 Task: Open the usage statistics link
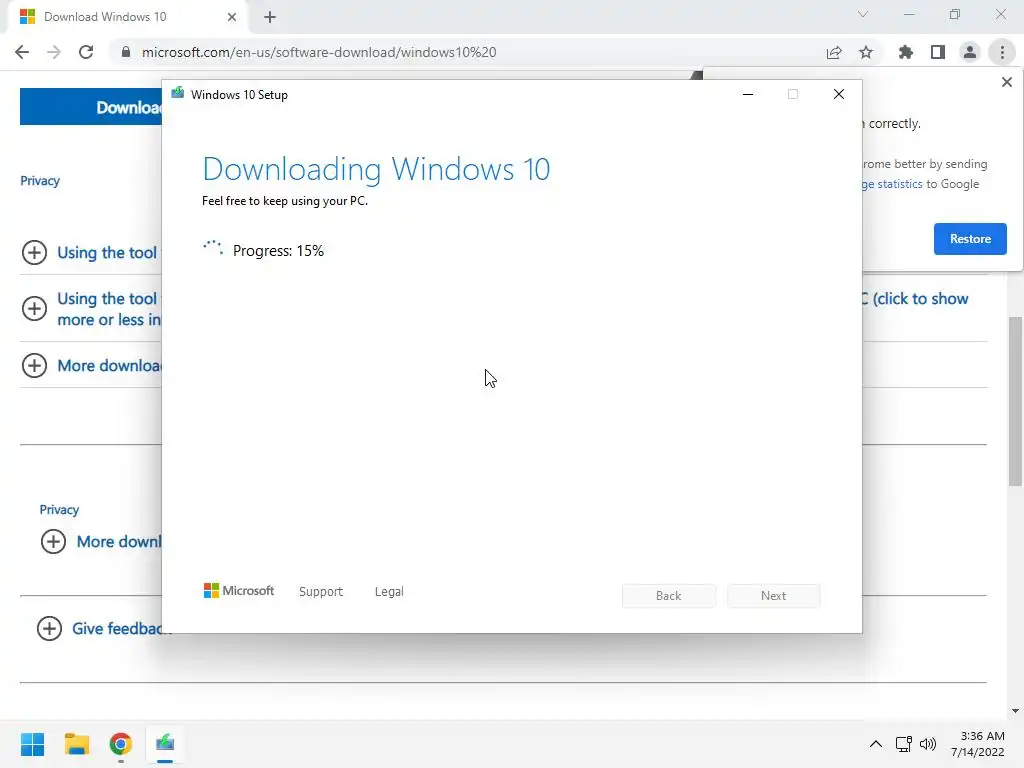[x=891, y=184]
